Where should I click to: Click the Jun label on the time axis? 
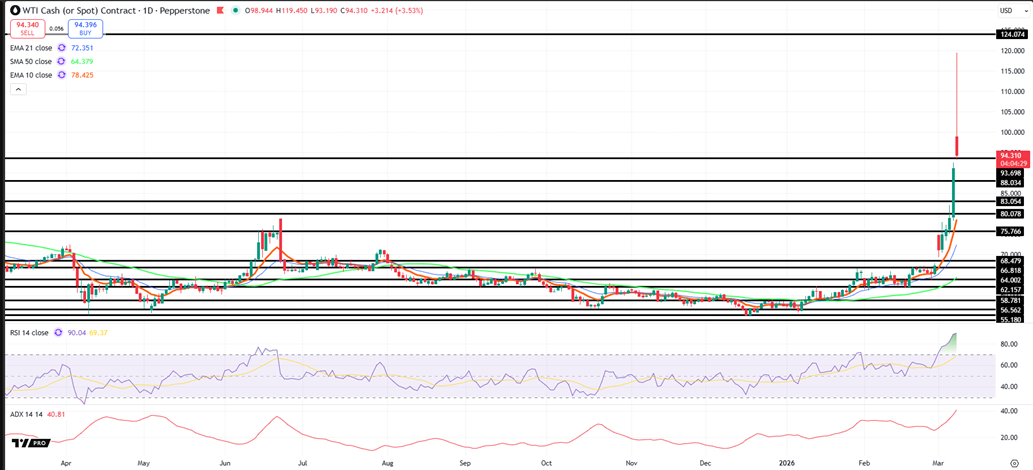pos(226,463)
